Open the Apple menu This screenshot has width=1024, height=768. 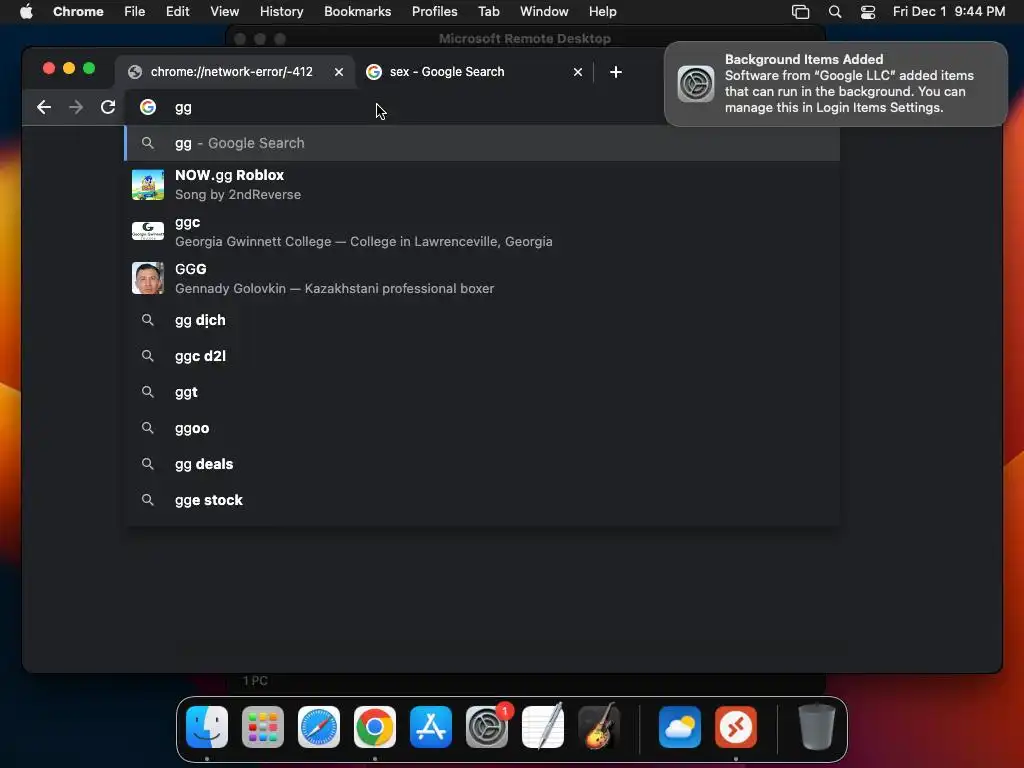26,12
